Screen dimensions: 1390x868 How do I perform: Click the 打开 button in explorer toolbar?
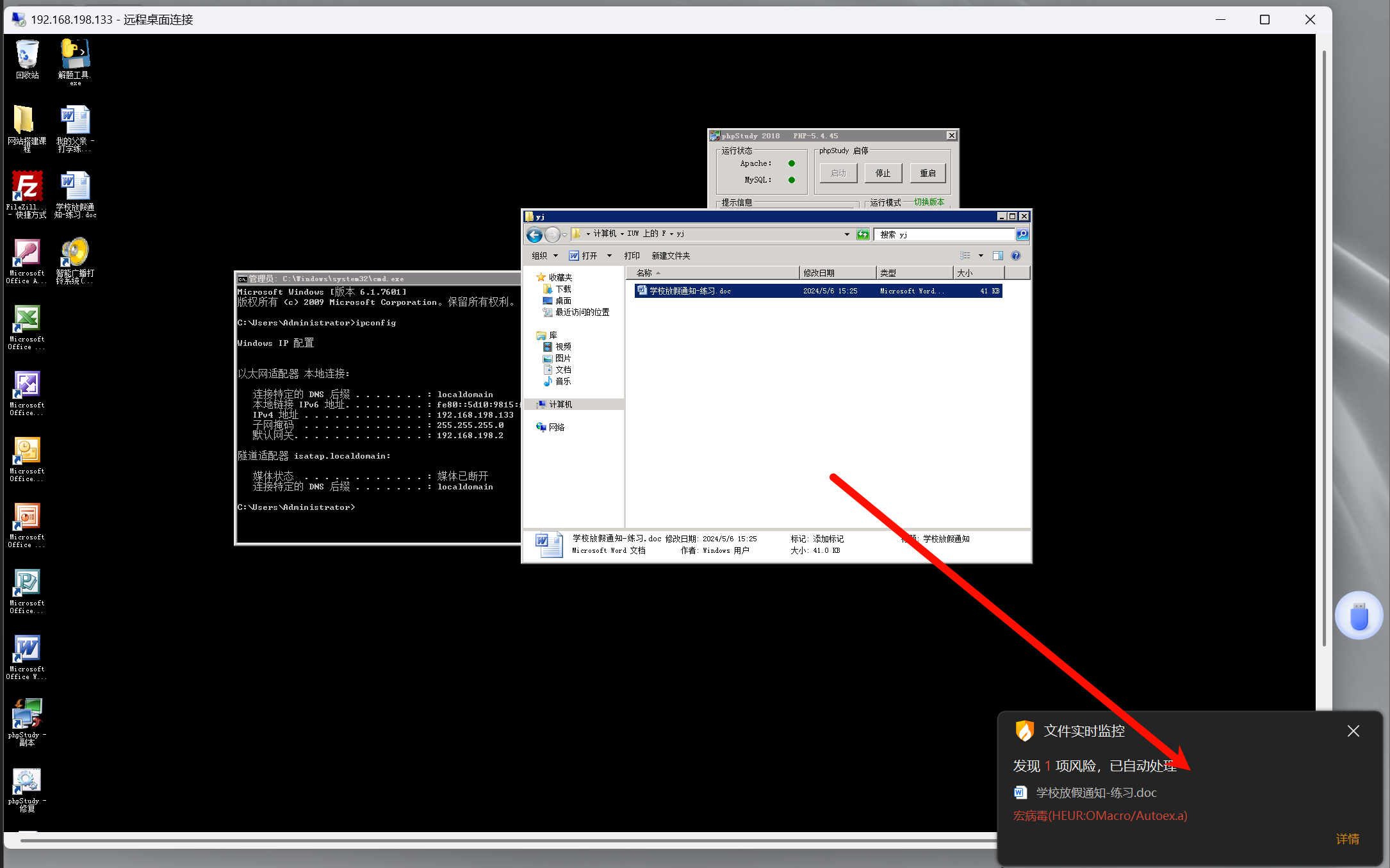584,256
